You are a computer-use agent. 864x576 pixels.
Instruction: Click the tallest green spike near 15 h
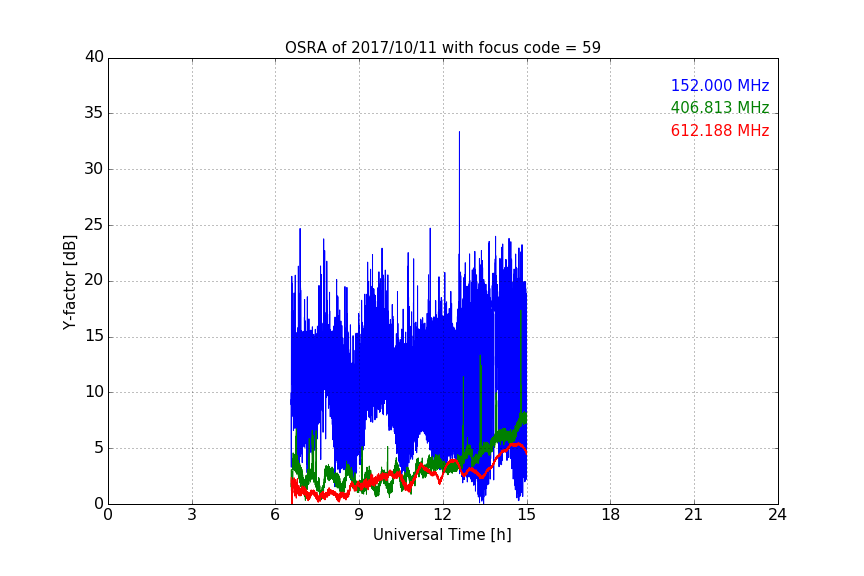[x=521, y=312]
